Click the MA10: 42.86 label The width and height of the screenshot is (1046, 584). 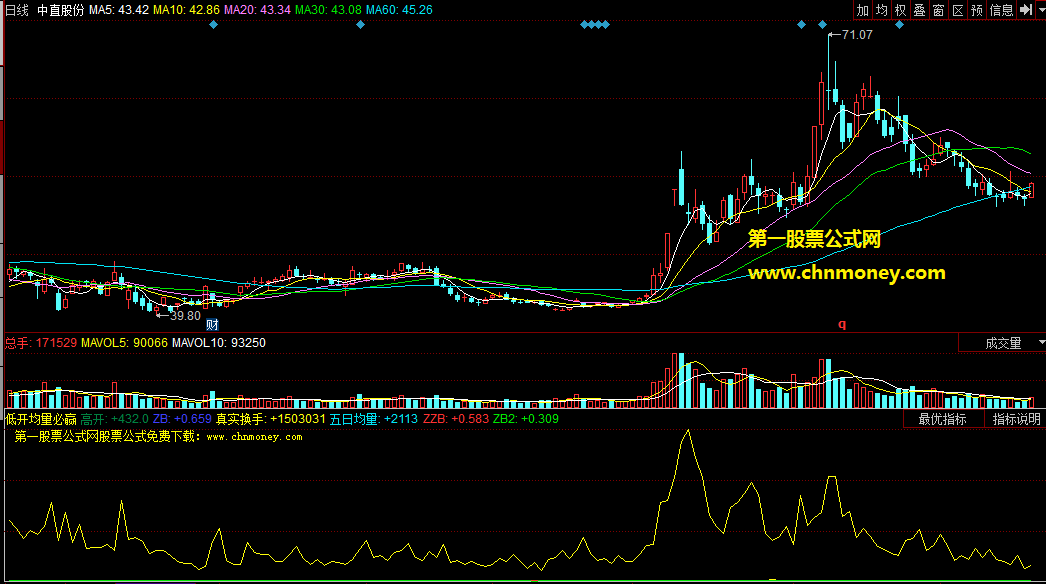point(186,10)
